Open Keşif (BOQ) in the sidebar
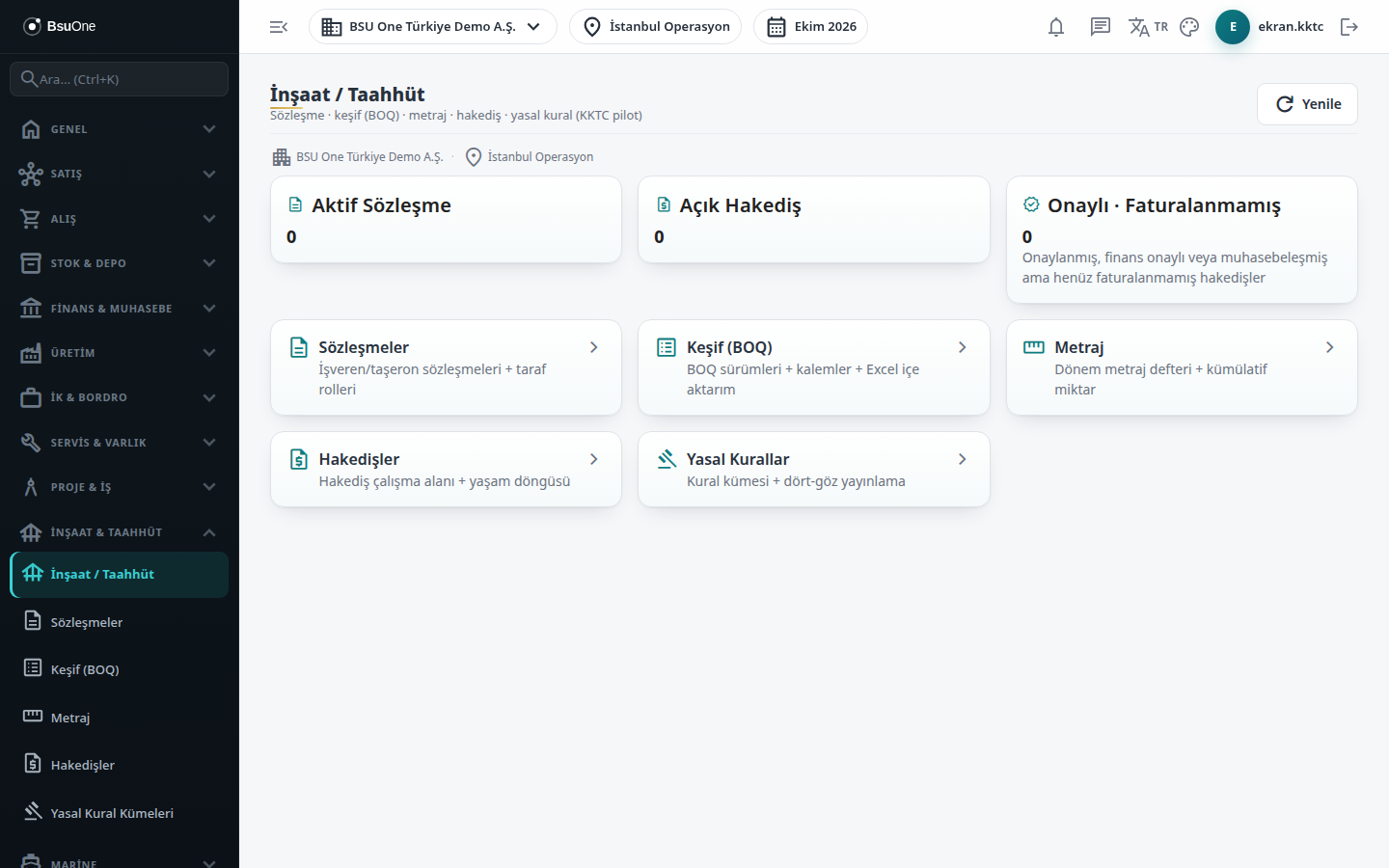Image resolution: width=1389 pixels, height=868 pixels. pos(120,669)
